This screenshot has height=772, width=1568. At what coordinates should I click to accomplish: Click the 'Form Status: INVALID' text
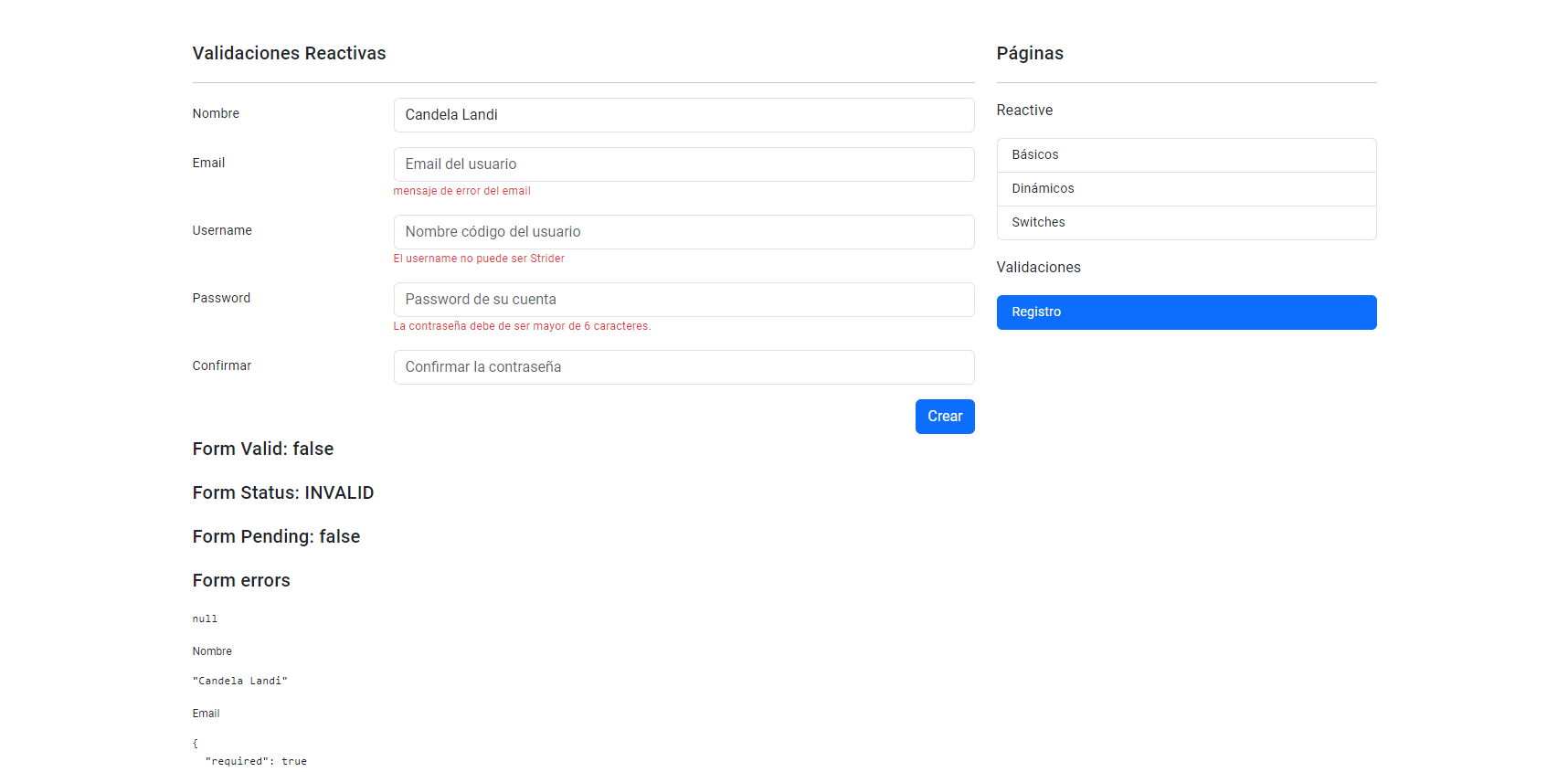283,492
